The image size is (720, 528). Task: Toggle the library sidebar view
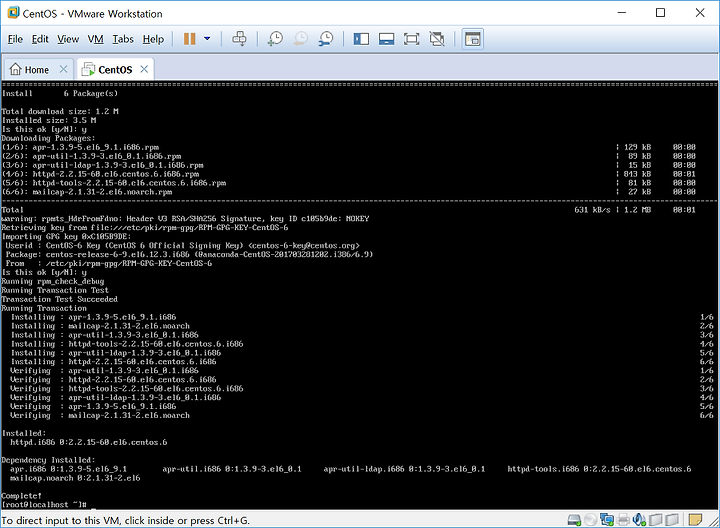(x=361, y=39)
